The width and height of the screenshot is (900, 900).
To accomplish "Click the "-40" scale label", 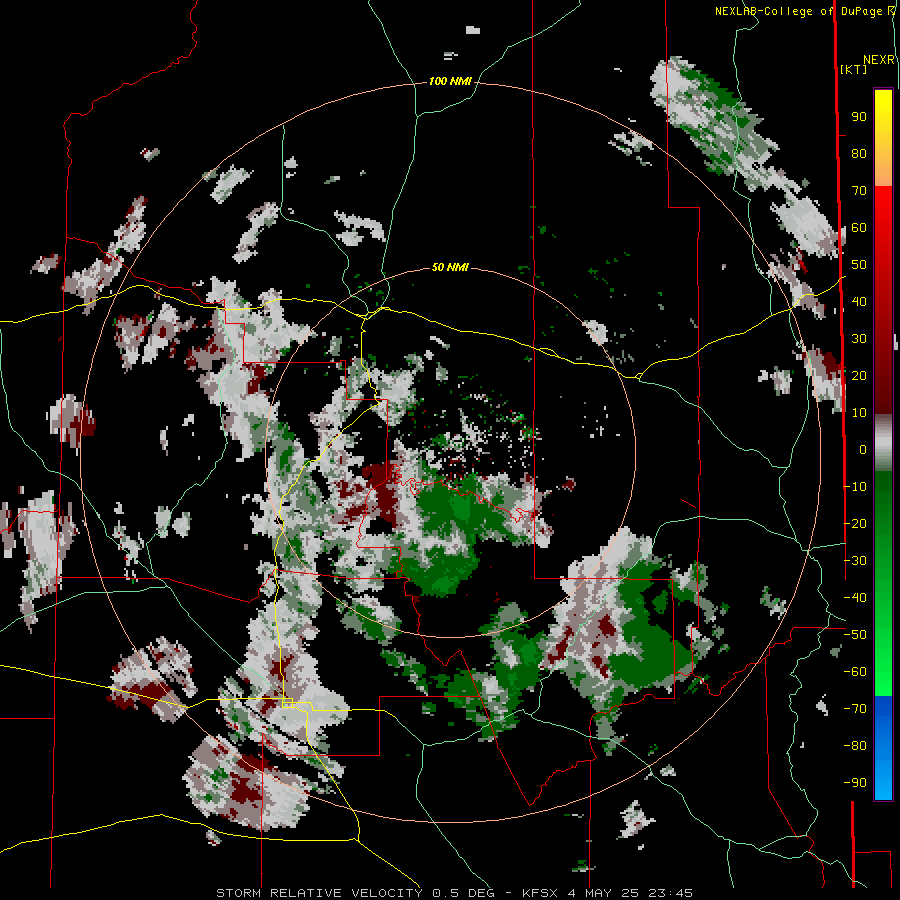I will coord(855,598).
